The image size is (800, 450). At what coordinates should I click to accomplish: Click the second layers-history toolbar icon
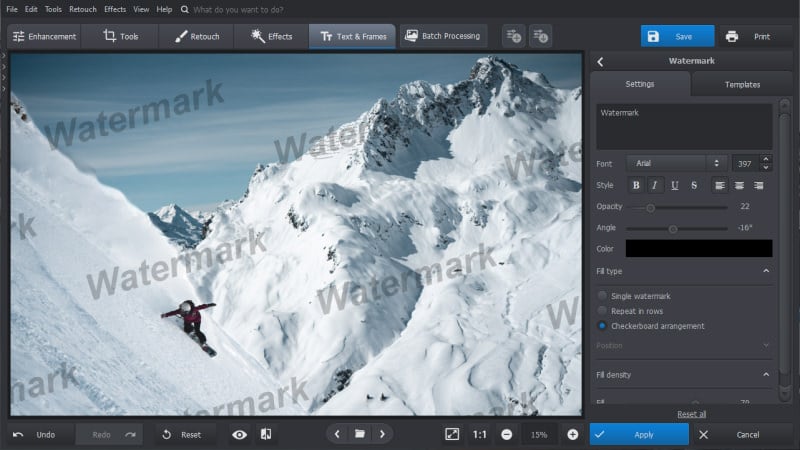[540, 36]
